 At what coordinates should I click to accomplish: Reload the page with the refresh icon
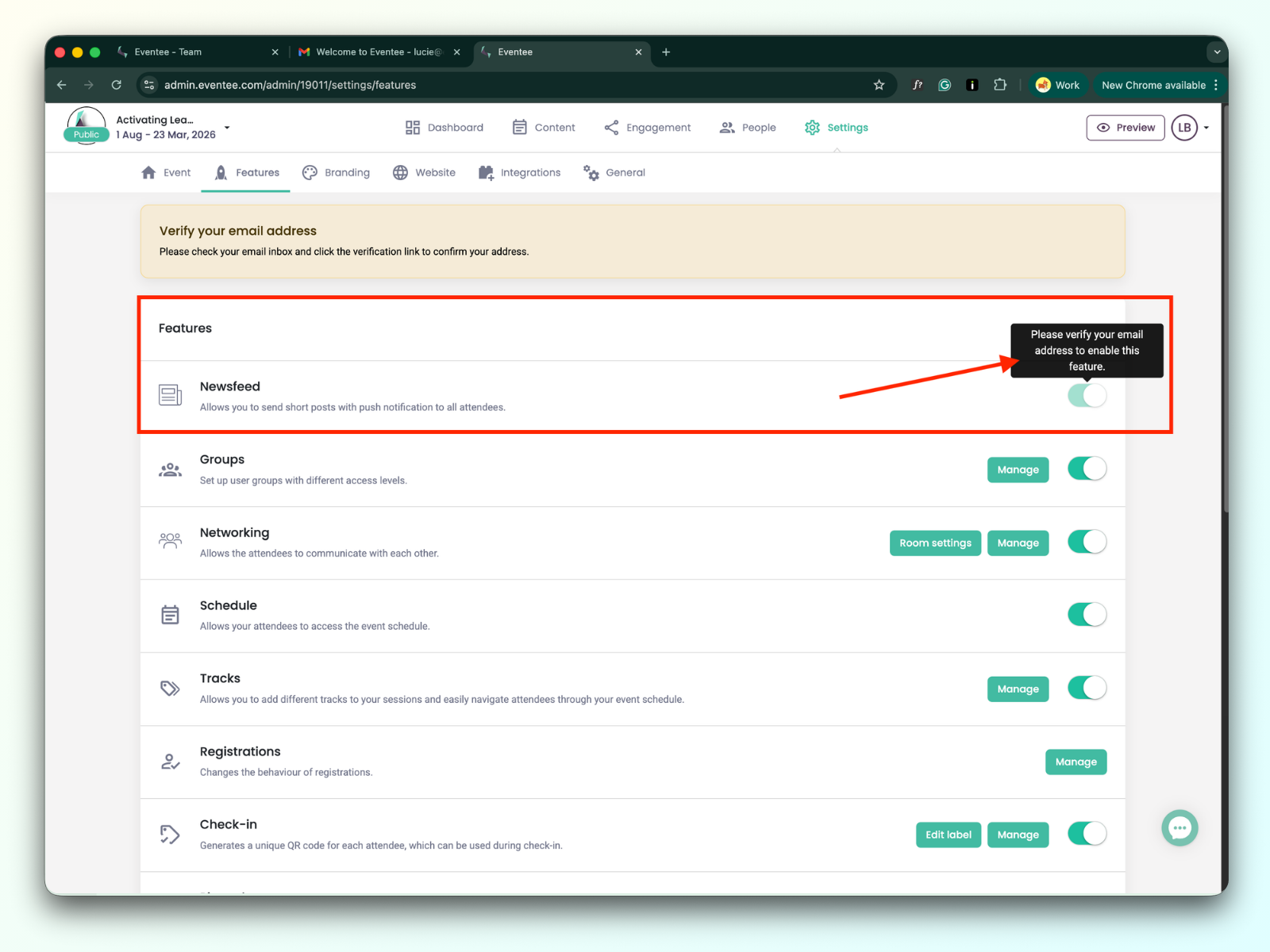117,85
